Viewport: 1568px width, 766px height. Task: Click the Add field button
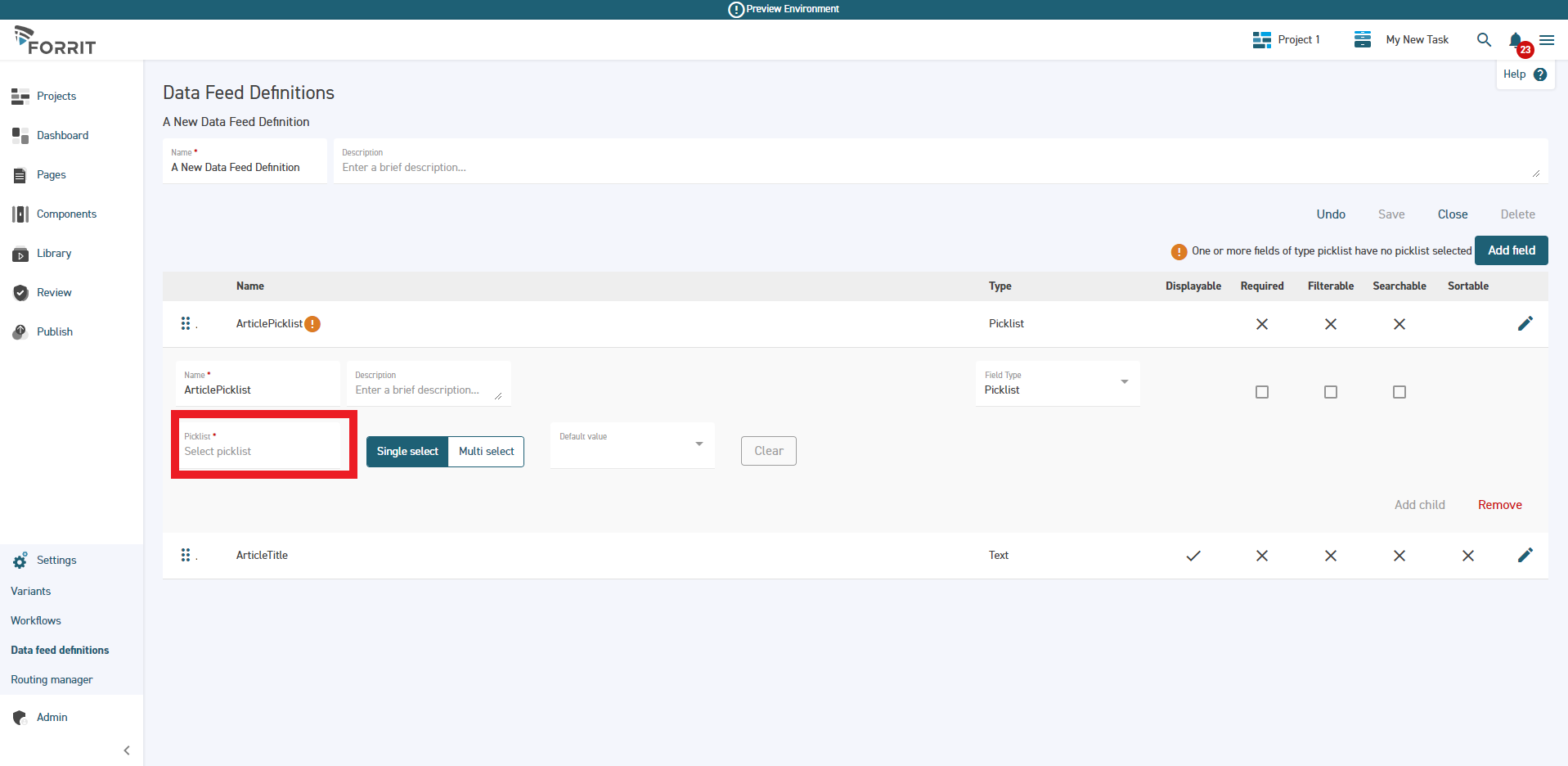coord(1510,250)
